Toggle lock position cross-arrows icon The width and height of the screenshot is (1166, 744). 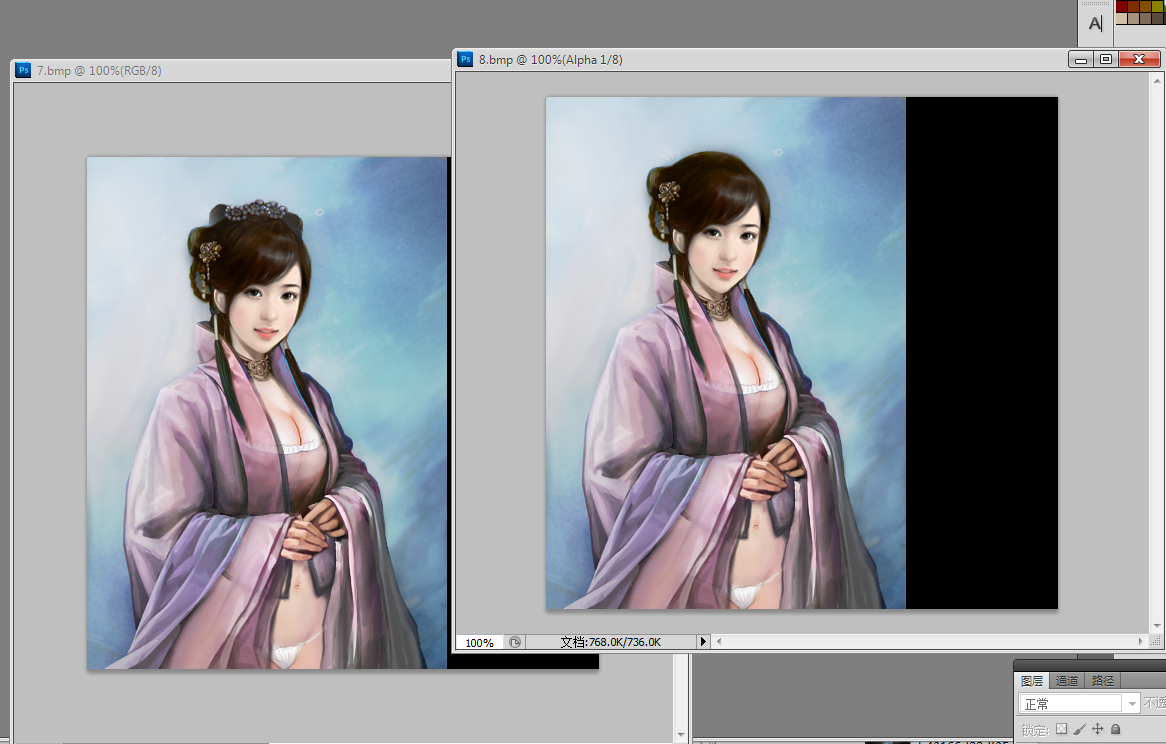coord(1098,729)
